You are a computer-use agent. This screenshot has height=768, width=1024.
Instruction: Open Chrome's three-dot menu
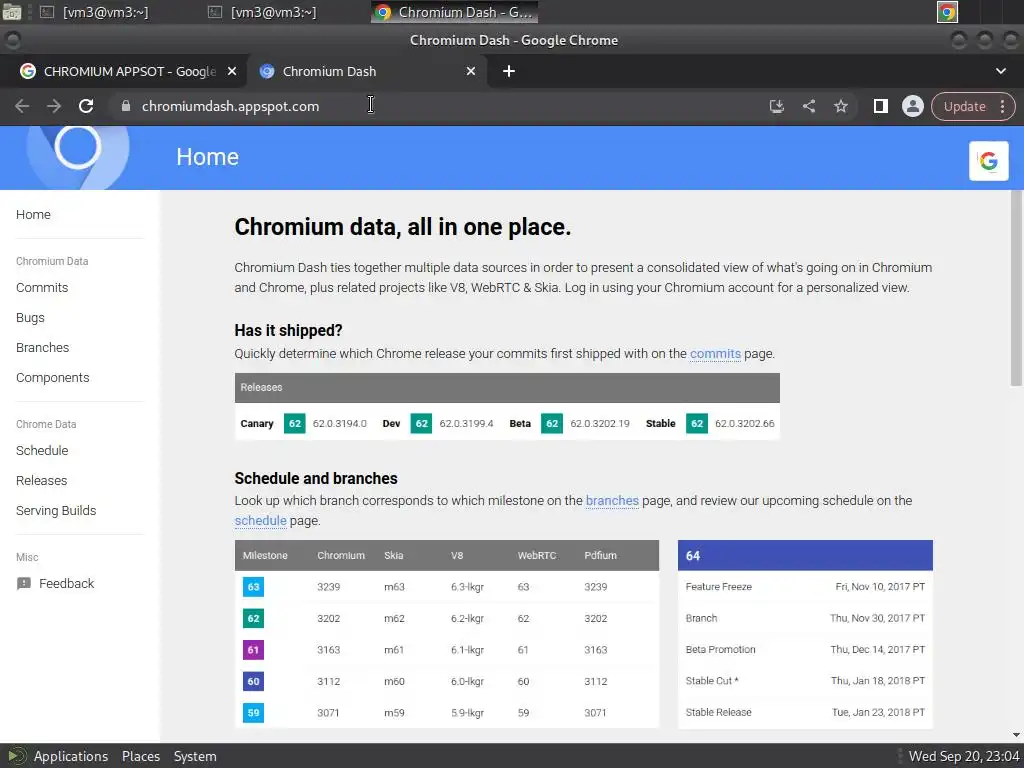1002,106
